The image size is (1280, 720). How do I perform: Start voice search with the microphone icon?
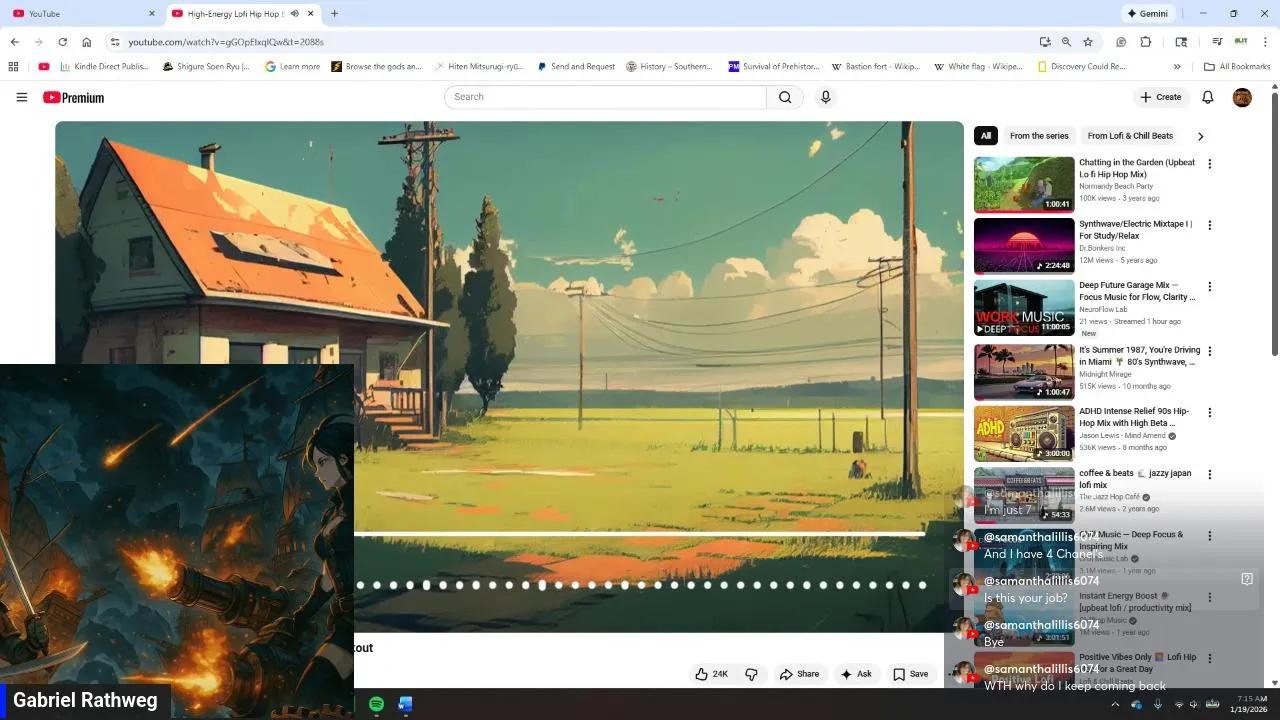825,97
